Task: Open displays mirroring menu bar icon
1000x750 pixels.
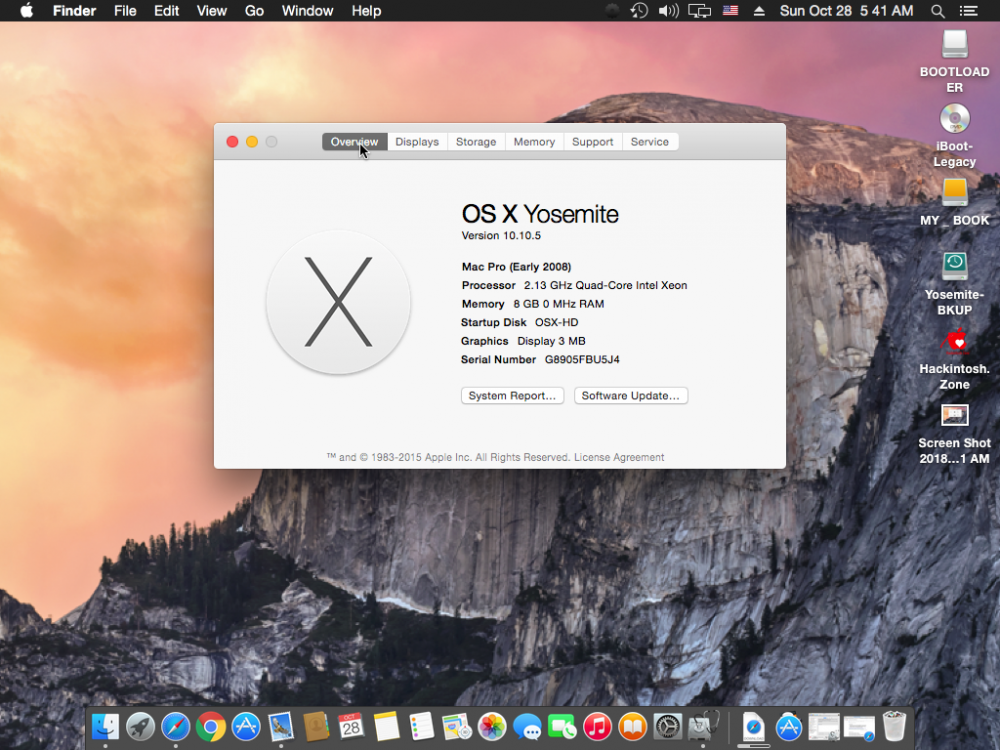Action: 700,11
